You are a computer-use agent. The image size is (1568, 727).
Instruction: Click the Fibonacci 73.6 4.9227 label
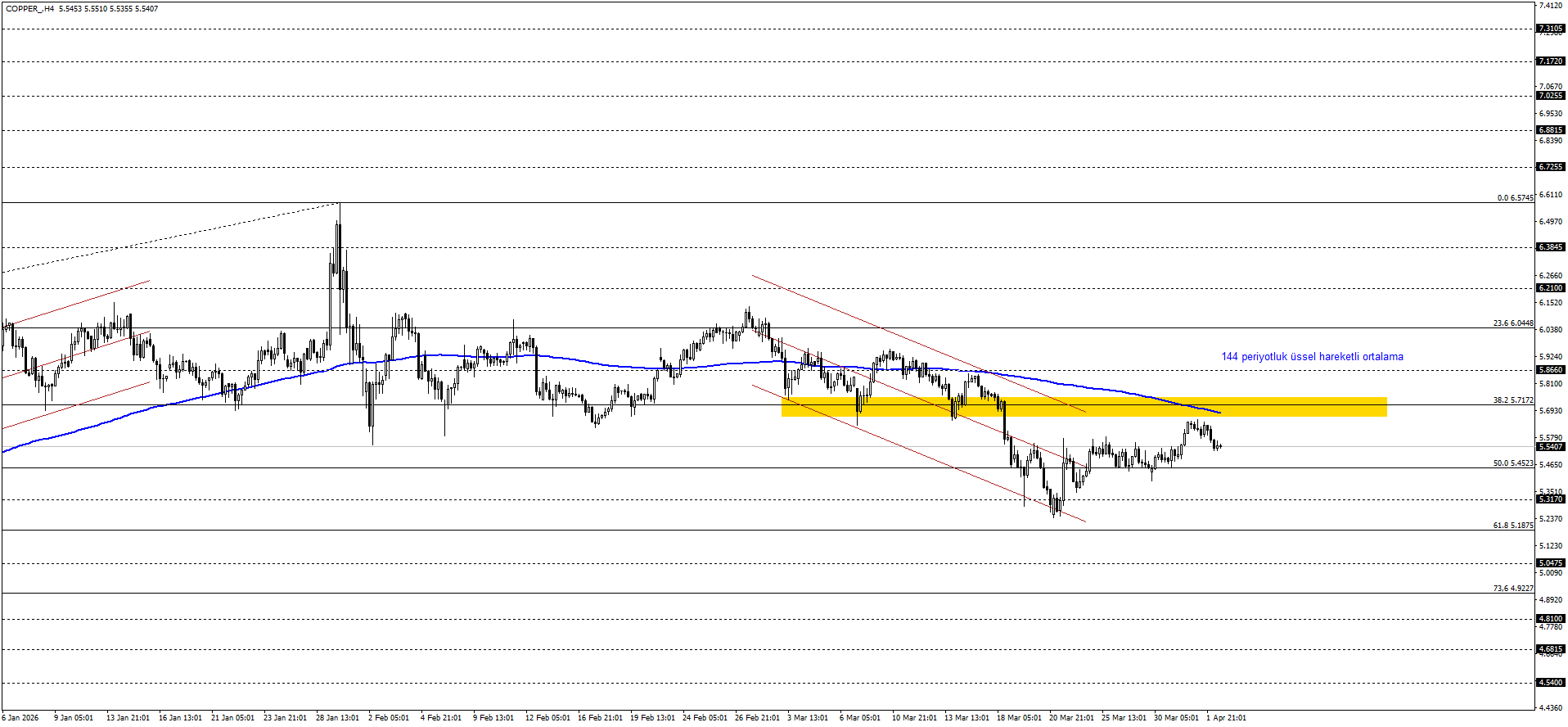[x=1512, y=589]
